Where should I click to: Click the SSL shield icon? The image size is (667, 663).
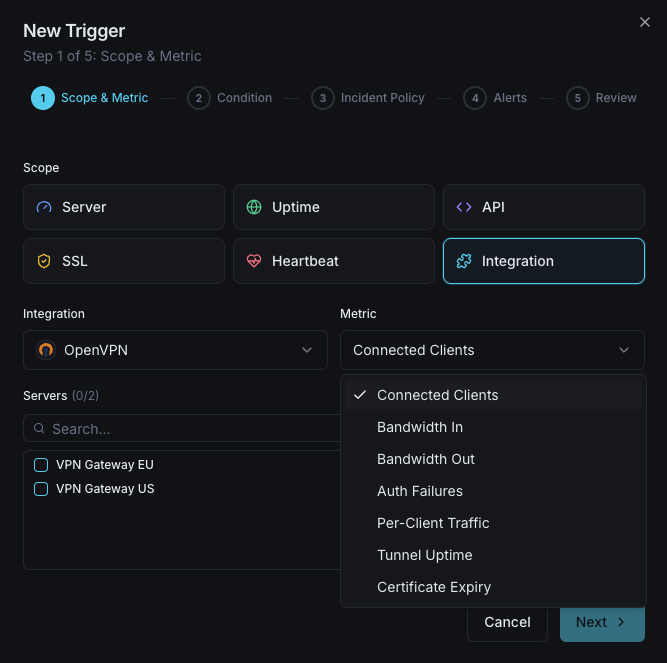pyautogui.click(x=44, y=261)
